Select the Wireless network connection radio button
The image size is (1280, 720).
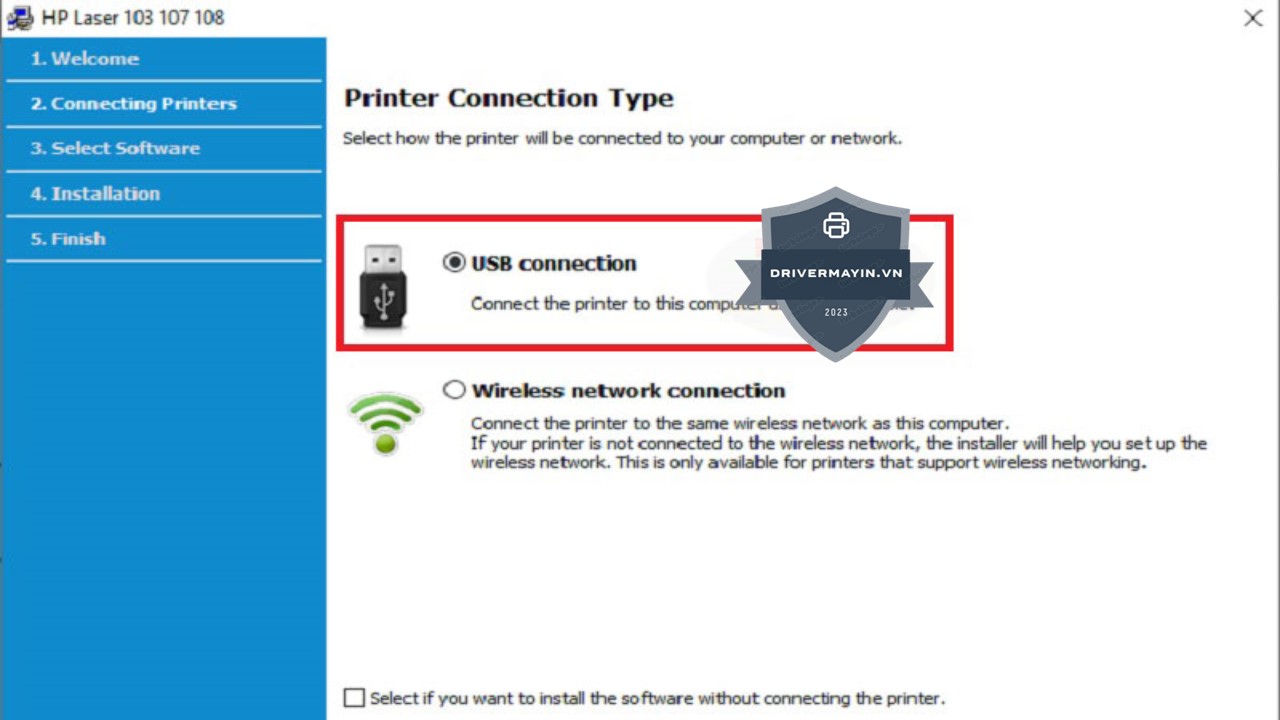454,390
